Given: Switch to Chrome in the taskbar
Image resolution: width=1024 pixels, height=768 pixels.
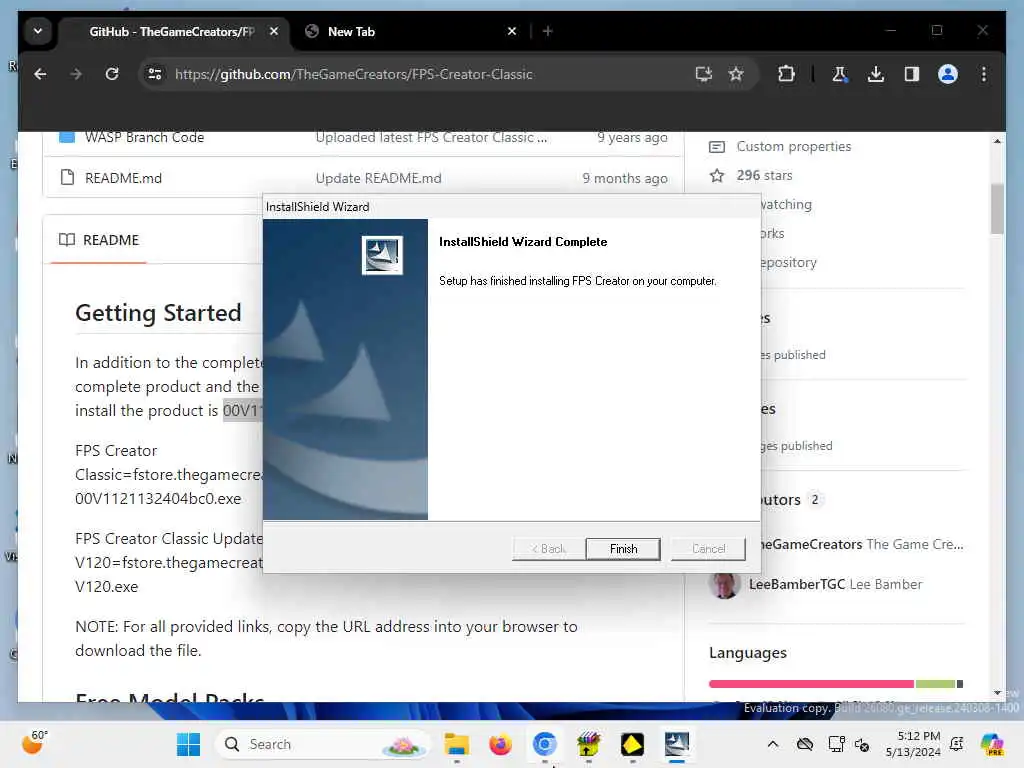Looking at the screenshot, I should coord(544,744).
